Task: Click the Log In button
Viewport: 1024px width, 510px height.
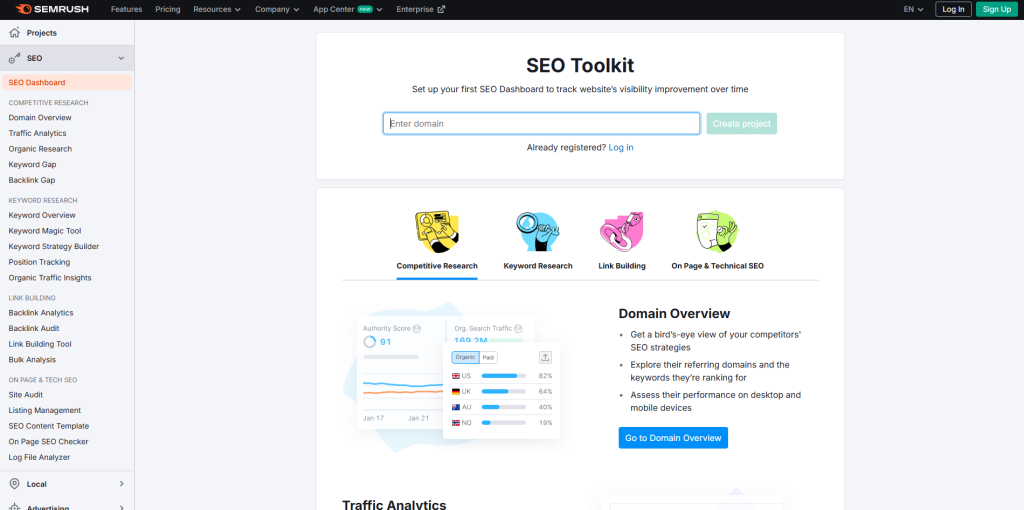Action: 953,9
